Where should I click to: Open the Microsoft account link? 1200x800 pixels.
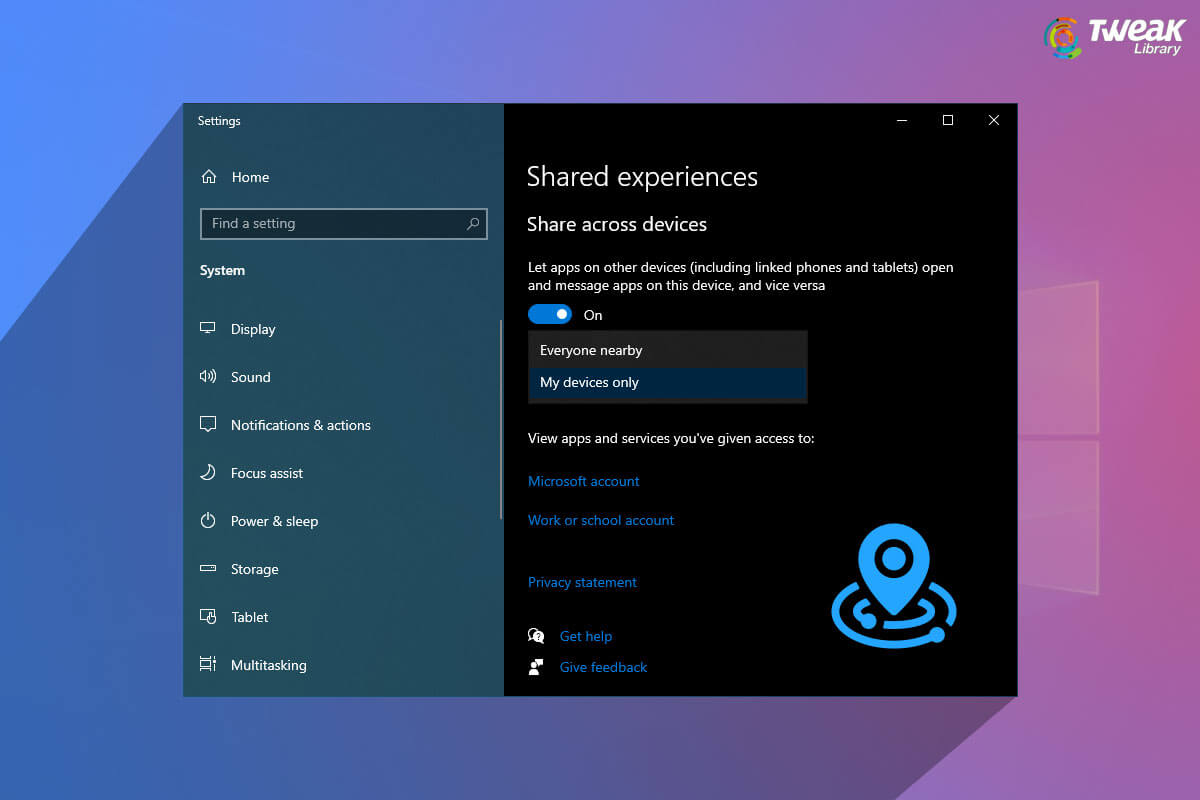click(x=583, y=481)
